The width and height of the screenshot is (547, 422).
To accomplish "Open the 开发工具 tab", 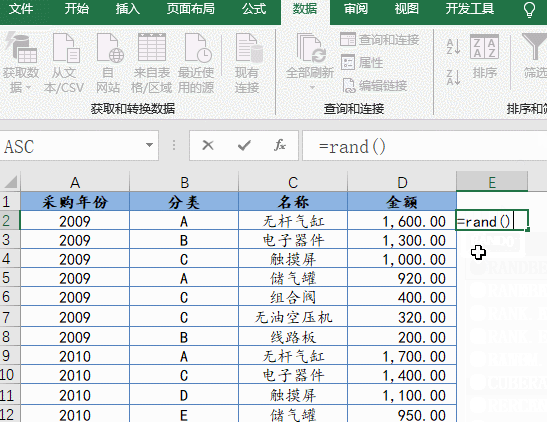I will (470, 9).
